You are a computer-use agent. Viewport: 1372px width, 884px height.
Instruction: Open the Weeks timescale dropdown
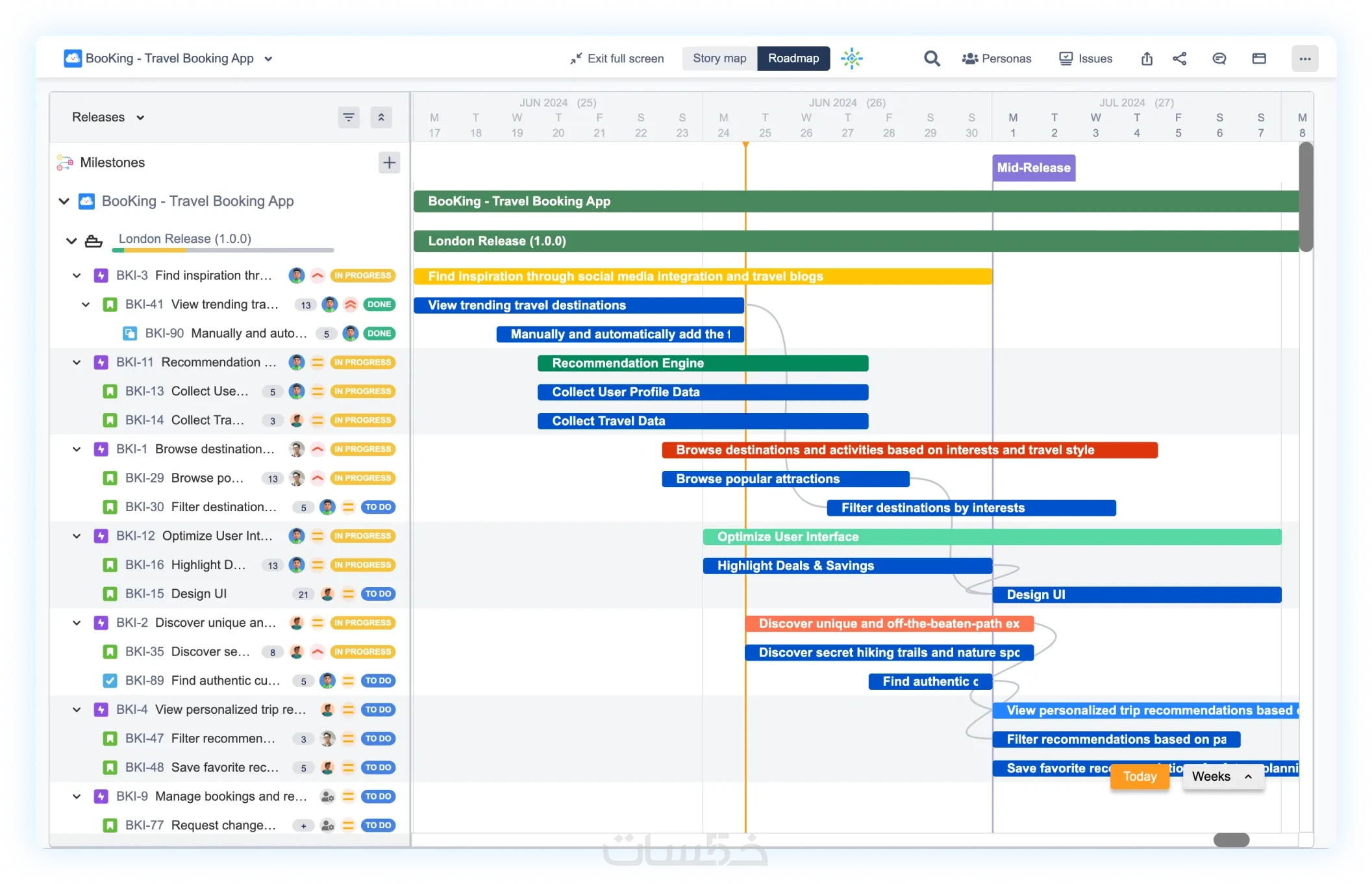pos(1222,776)
